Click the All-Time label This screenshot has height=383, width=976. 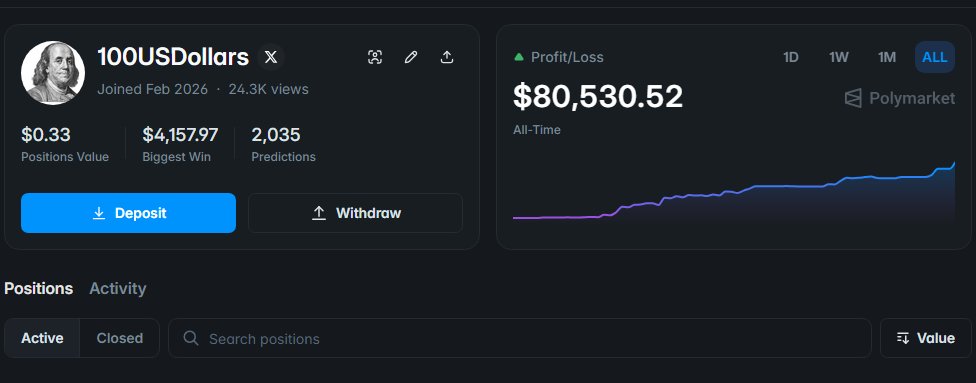tap(537, 130)
